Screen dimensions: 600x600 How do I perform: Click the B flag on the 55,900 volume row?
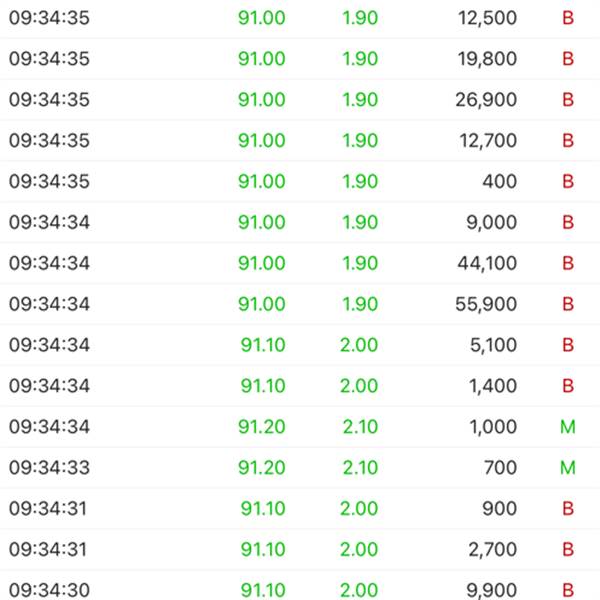point(568,304)
